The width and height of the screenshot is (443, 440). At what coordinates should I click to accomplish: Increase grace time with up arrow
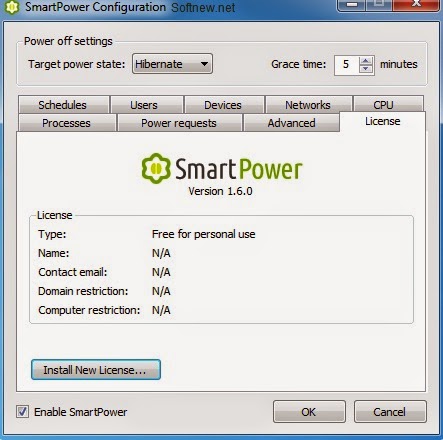pyautogui.click(x=366, y=61)
